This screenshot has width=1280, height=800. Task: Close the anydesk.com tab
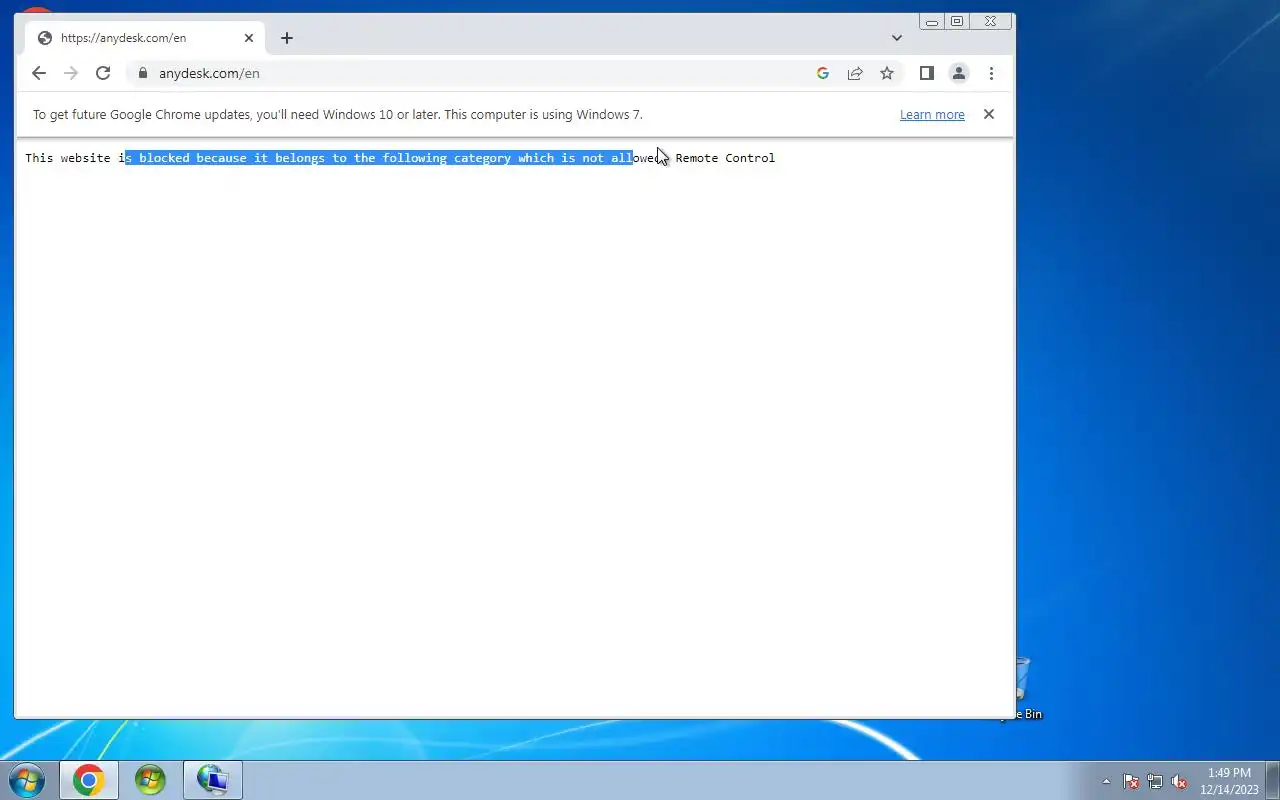249,38
